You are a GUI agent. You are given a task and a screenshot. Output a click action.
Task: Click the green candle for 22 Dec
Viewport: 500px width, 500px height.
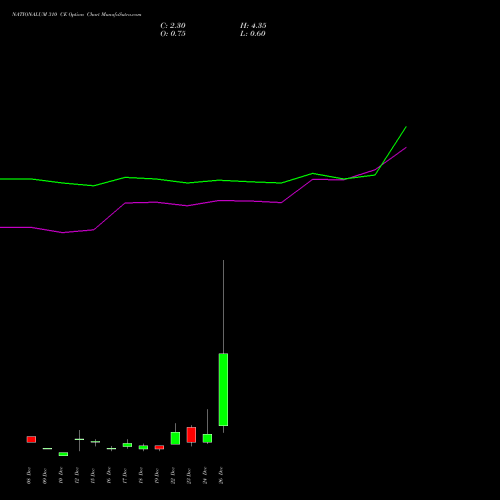coord(175,438)
